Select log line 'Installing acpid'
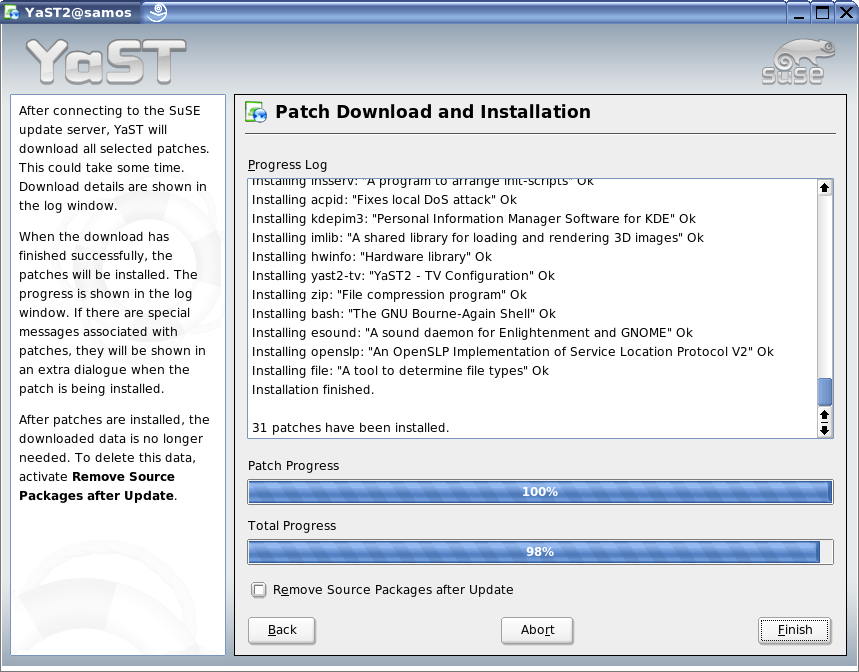 (x=384, y=200)
